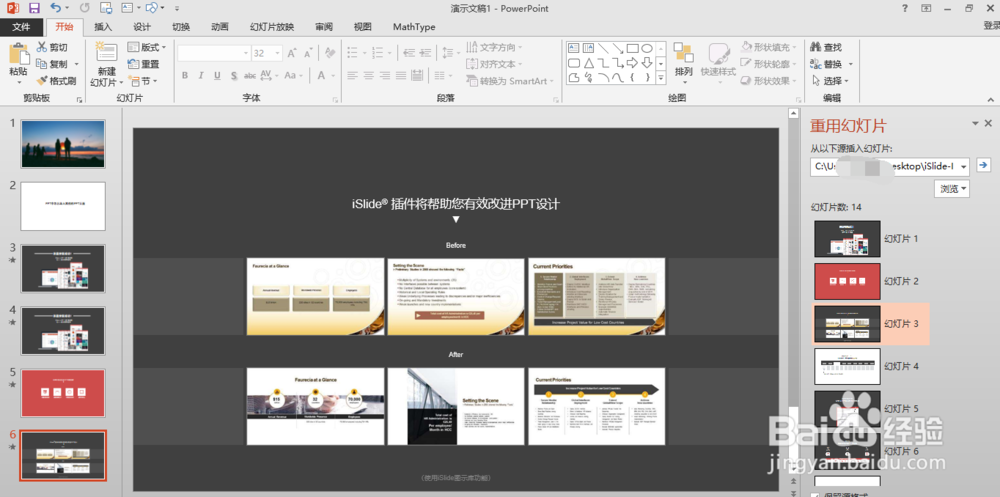Click the Help question mark icon
1000x497 pixels.
click(905, 8)
